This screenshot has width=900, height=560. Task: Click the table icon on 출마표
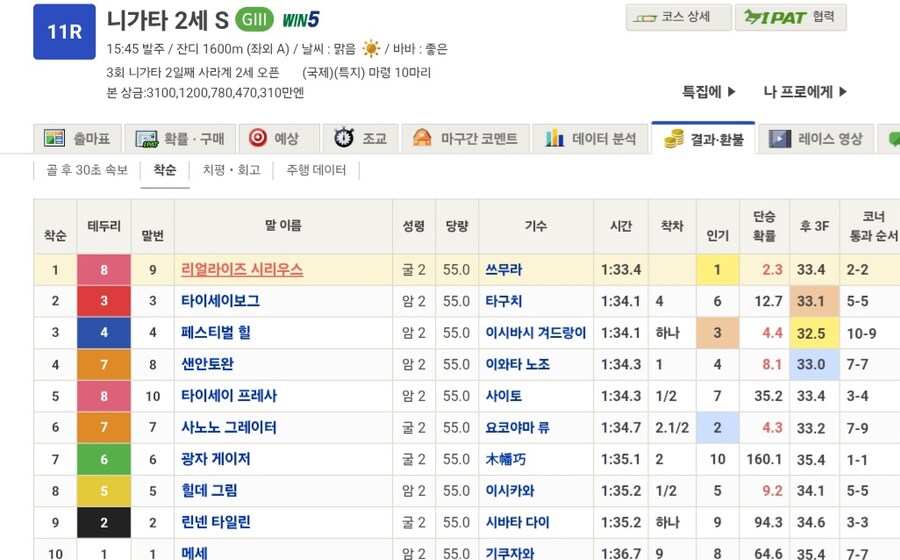pos(55,138)
